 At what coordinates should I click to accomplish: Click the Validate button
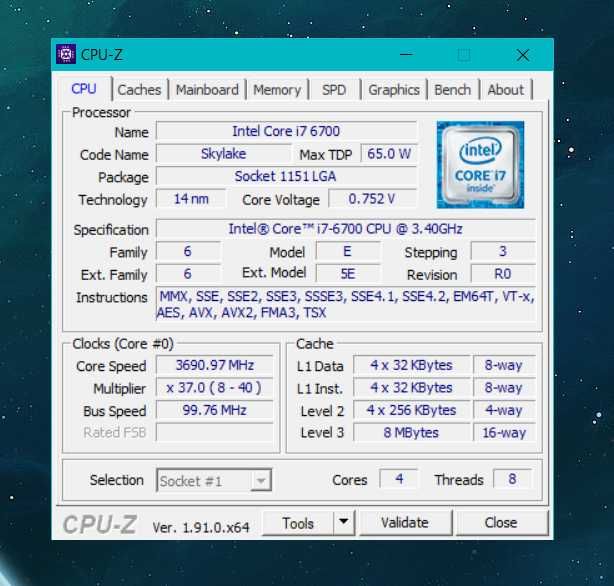pyautogui.click(x=405, y=523)
